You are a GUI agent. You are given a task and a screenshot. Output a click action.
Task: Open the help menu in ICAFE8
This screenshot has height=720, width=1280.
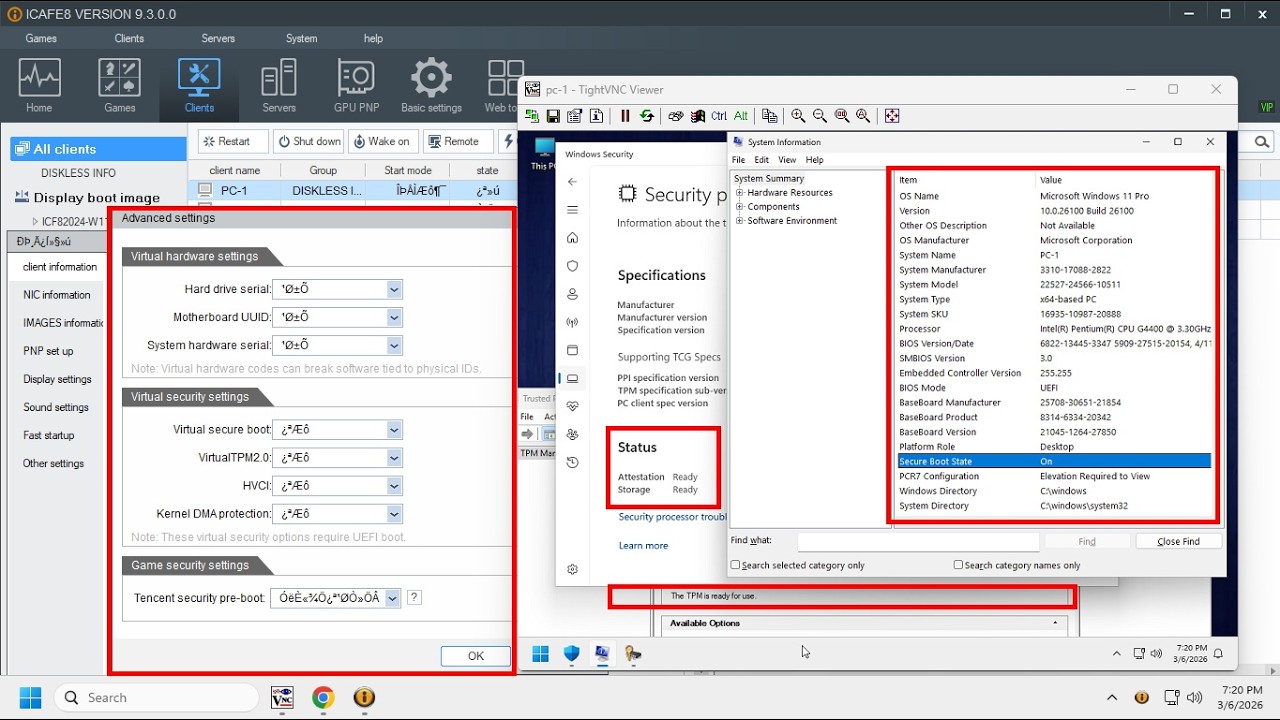pos(373,38)
